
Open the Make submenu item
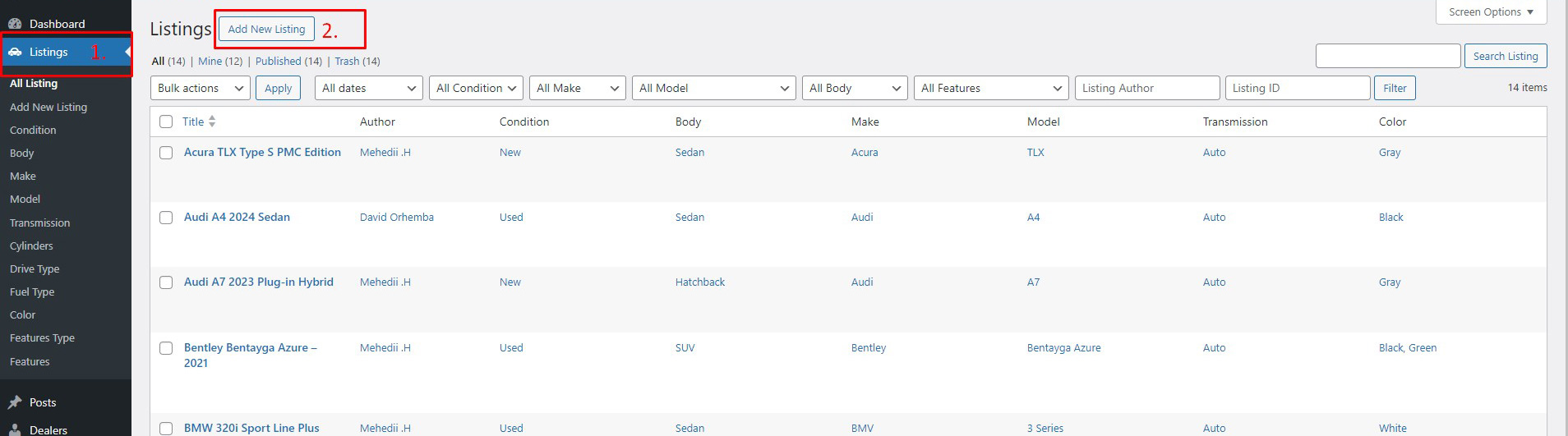tap(23, 176)
